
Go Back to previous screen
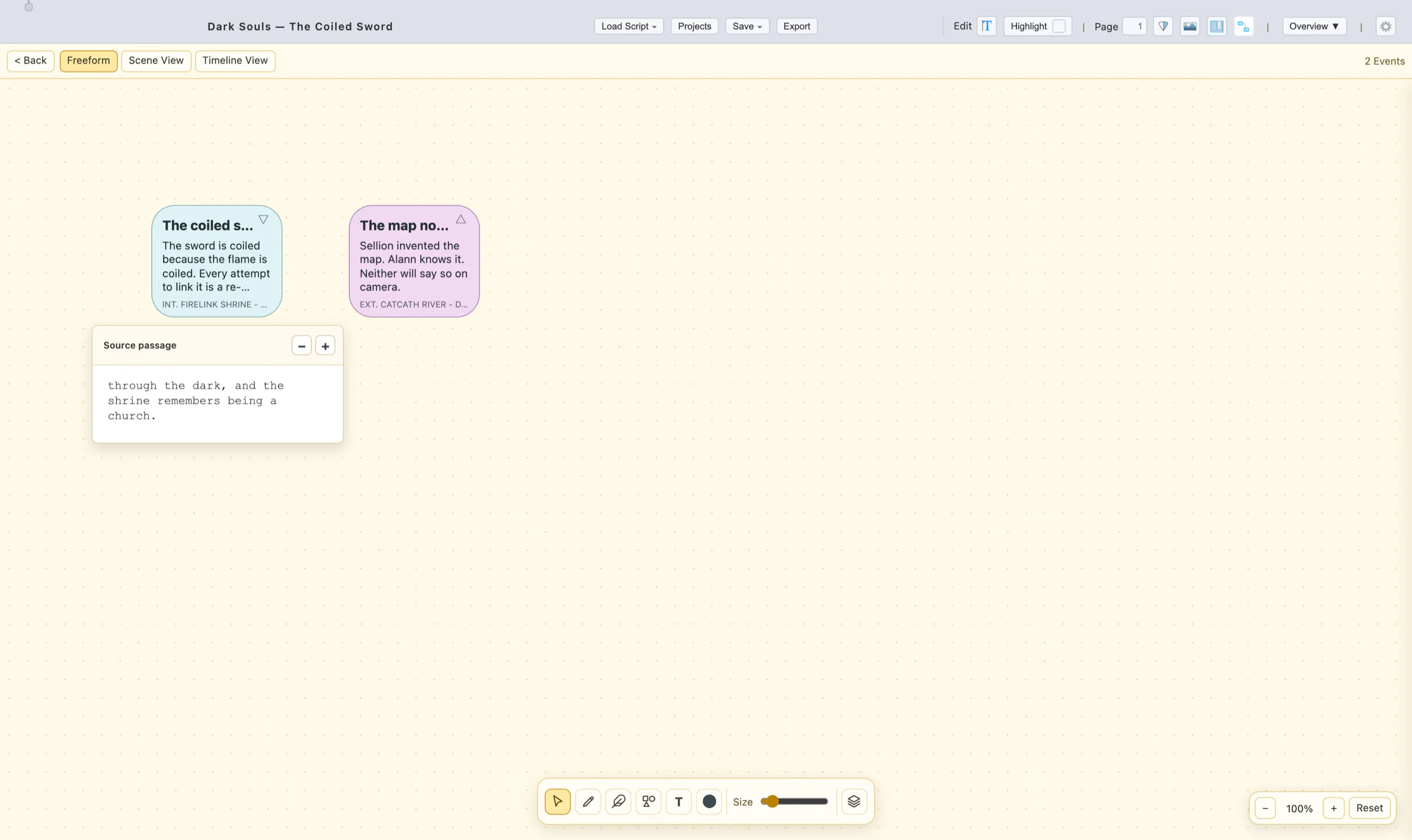click(31, 61)
